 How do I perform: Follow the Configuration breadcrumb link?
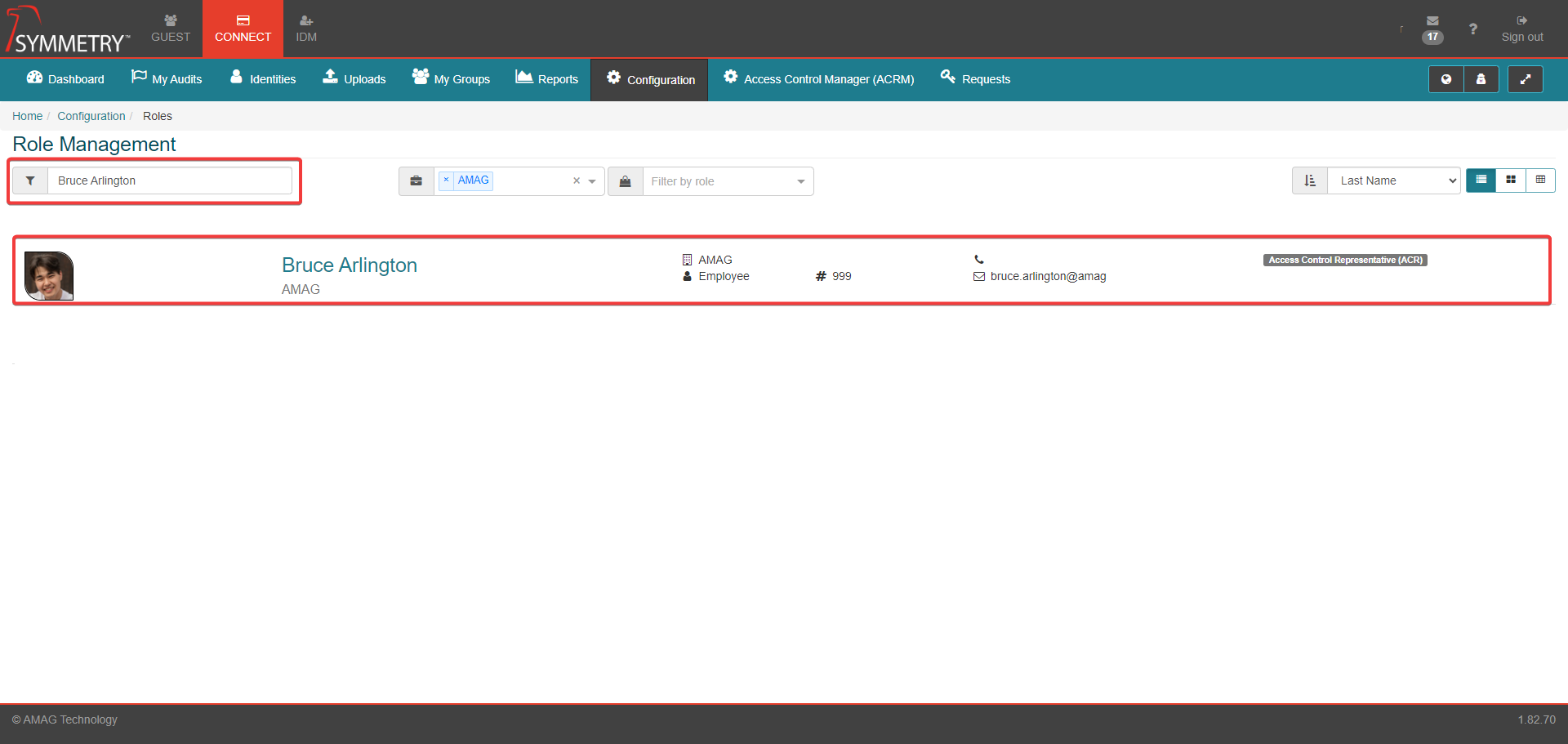[91, 116]
